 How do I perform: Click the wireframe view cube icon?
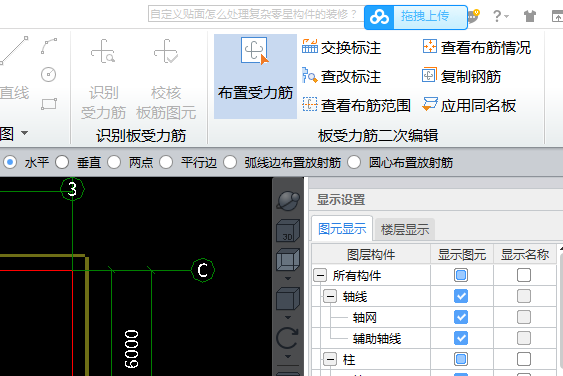[288, 260]
